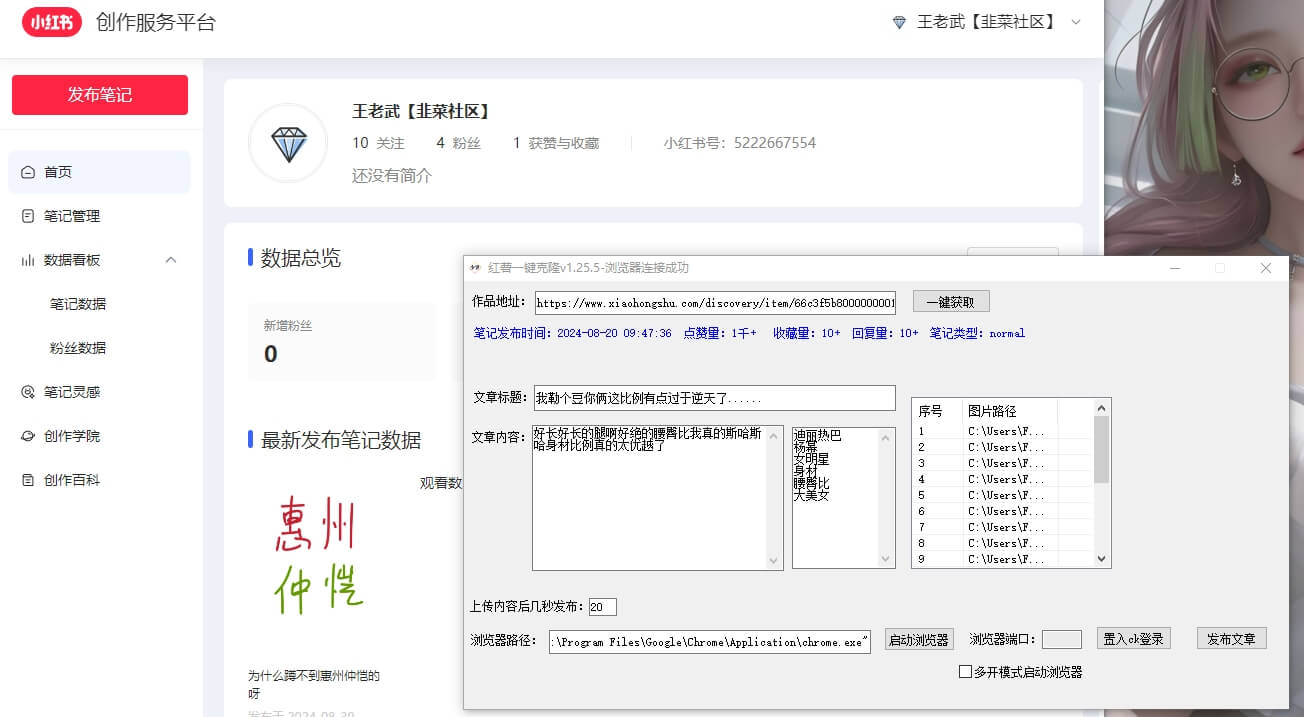1304x717 pixels.
Task: Enable 多开模式启动浏览器 checkbox
Action: [965, 670]
